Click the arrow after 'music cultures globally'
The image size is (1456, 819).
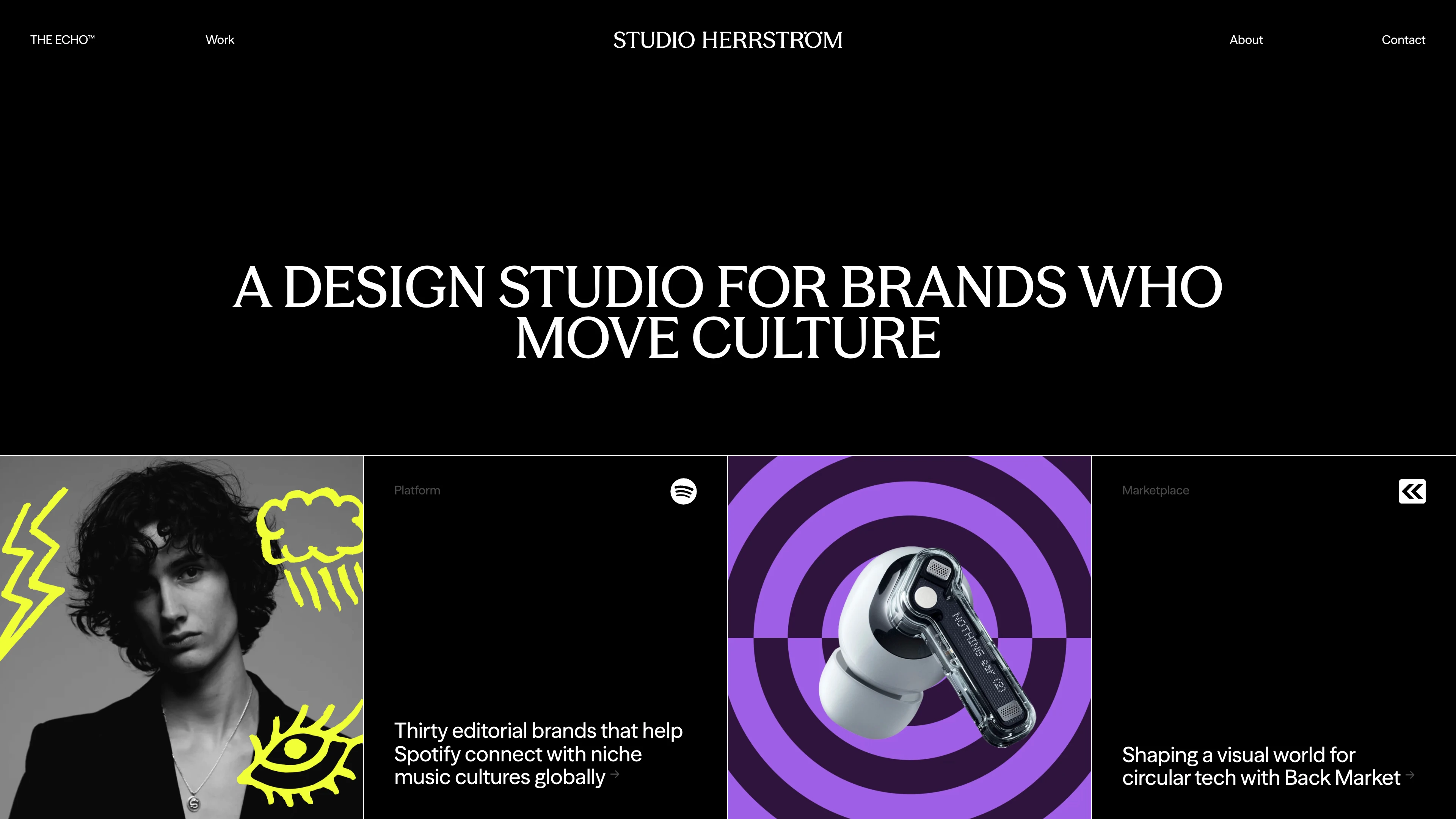[615, 774]
